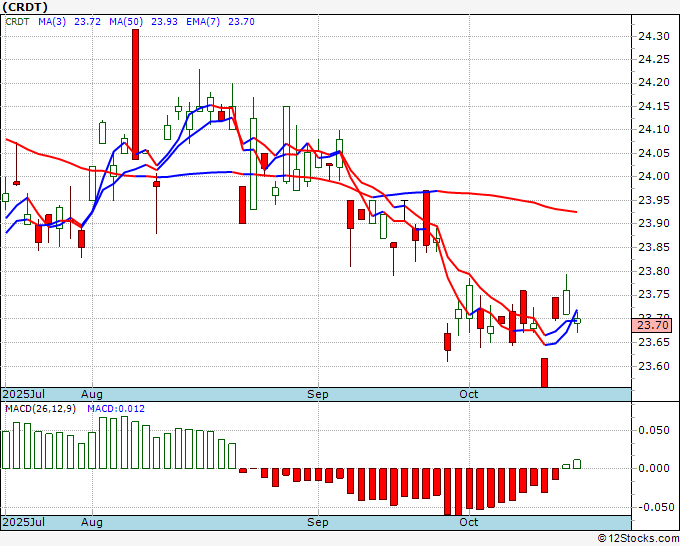Click the 23.60 price axis label
This screenshot has height=546, width=680.
(654, 366)
